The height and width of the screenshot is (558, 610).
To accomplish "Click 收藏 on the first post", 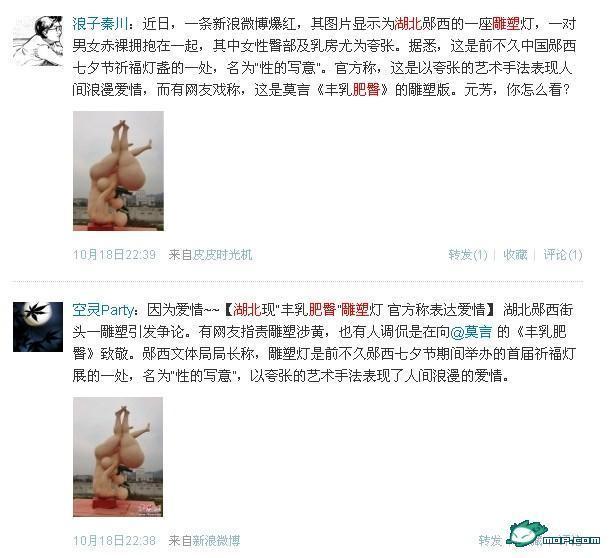I will [515, 255].
